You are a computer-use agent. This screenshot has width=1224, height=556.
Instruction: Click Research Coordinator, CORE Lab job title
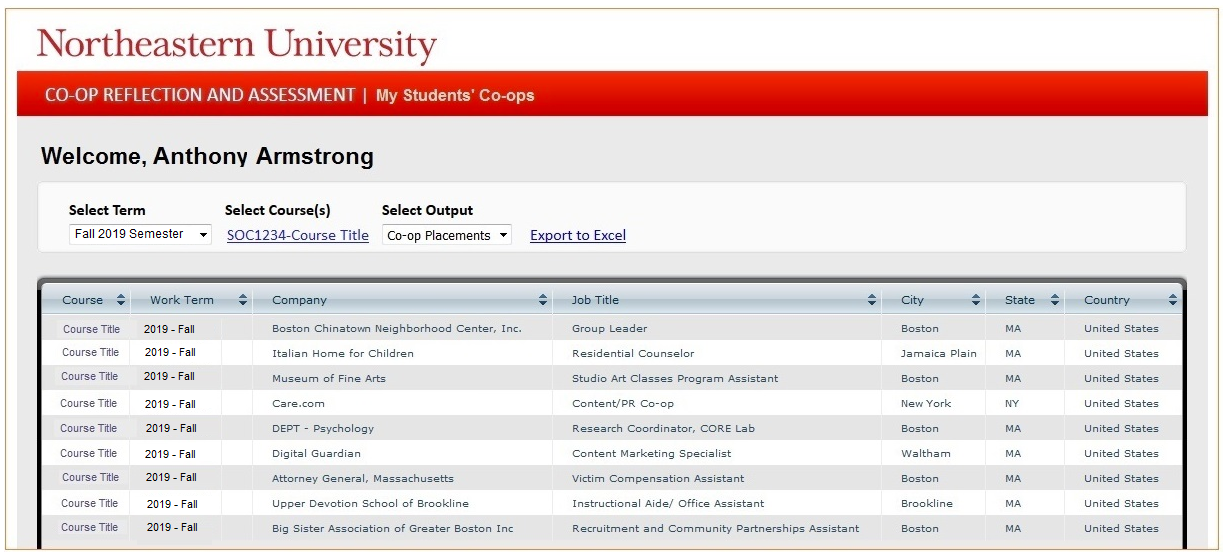coord(663,428)
